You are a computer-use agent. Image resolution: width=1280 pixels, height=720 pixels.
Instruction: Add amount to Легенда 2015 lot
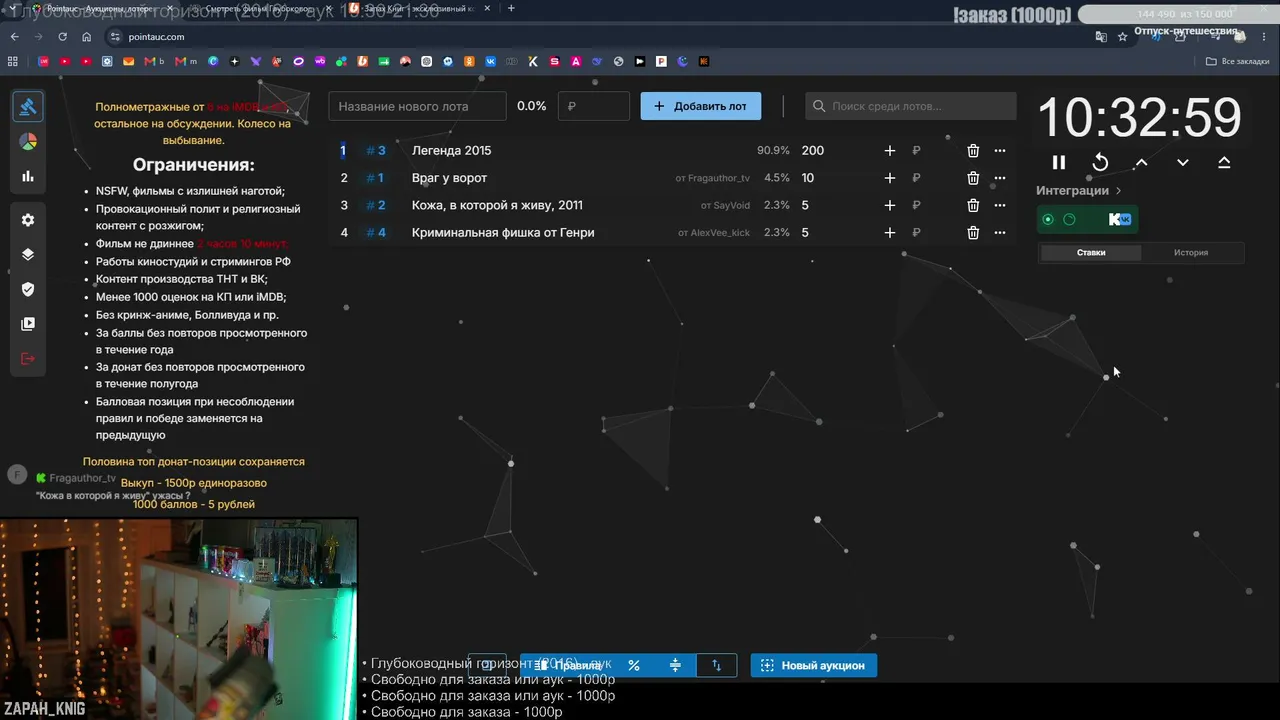point(890,151)
